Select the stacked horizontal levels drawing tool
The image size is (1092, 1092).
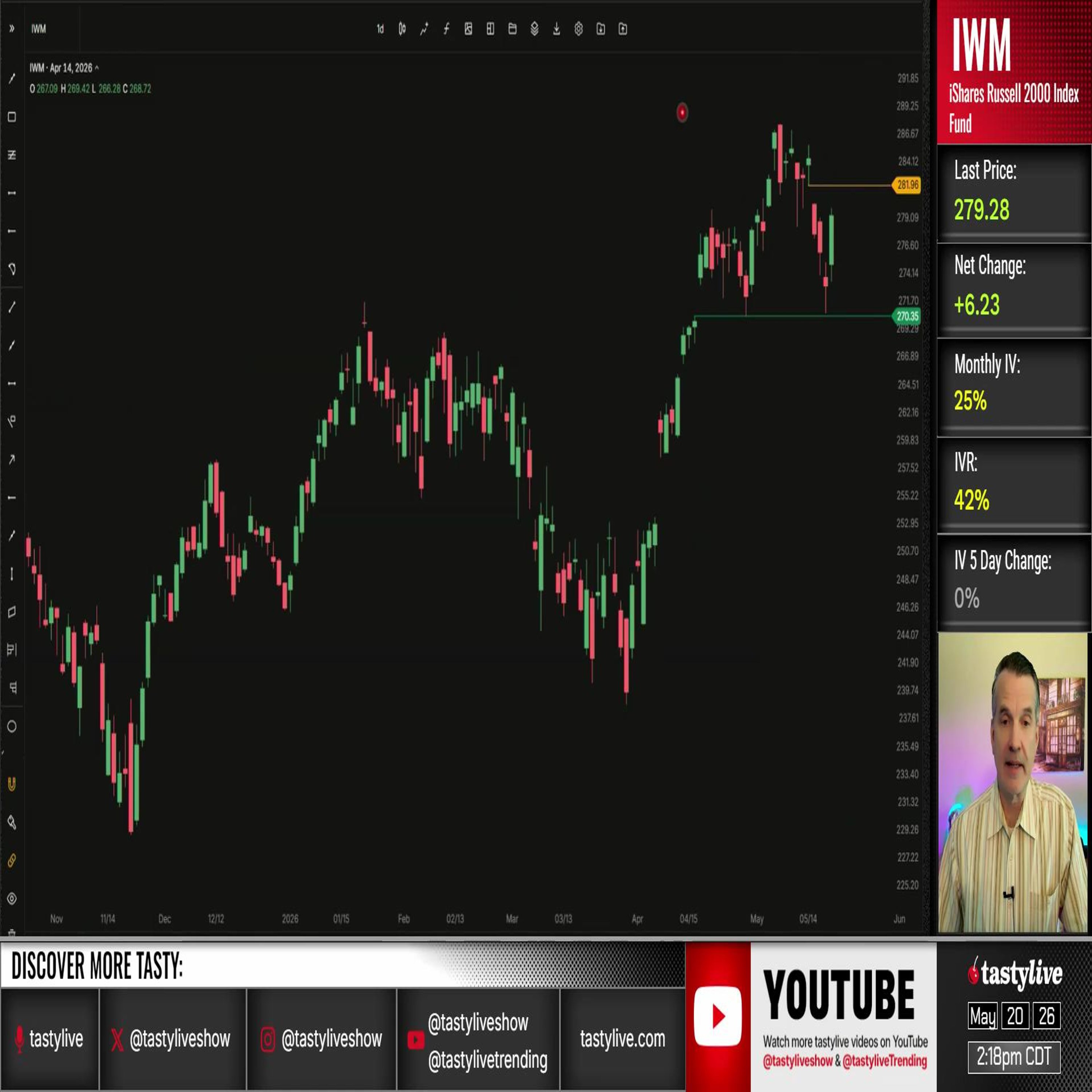(11, 155)
